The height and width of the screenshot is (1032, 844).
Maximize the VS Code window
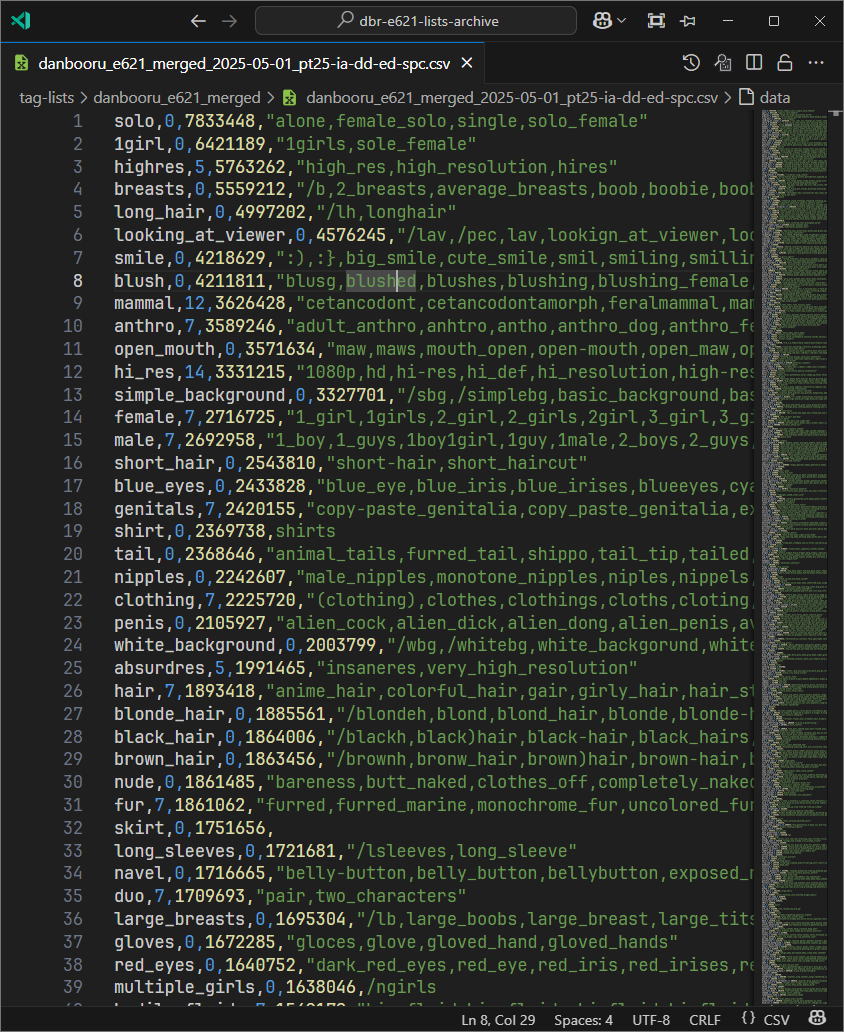pos(774,21)
